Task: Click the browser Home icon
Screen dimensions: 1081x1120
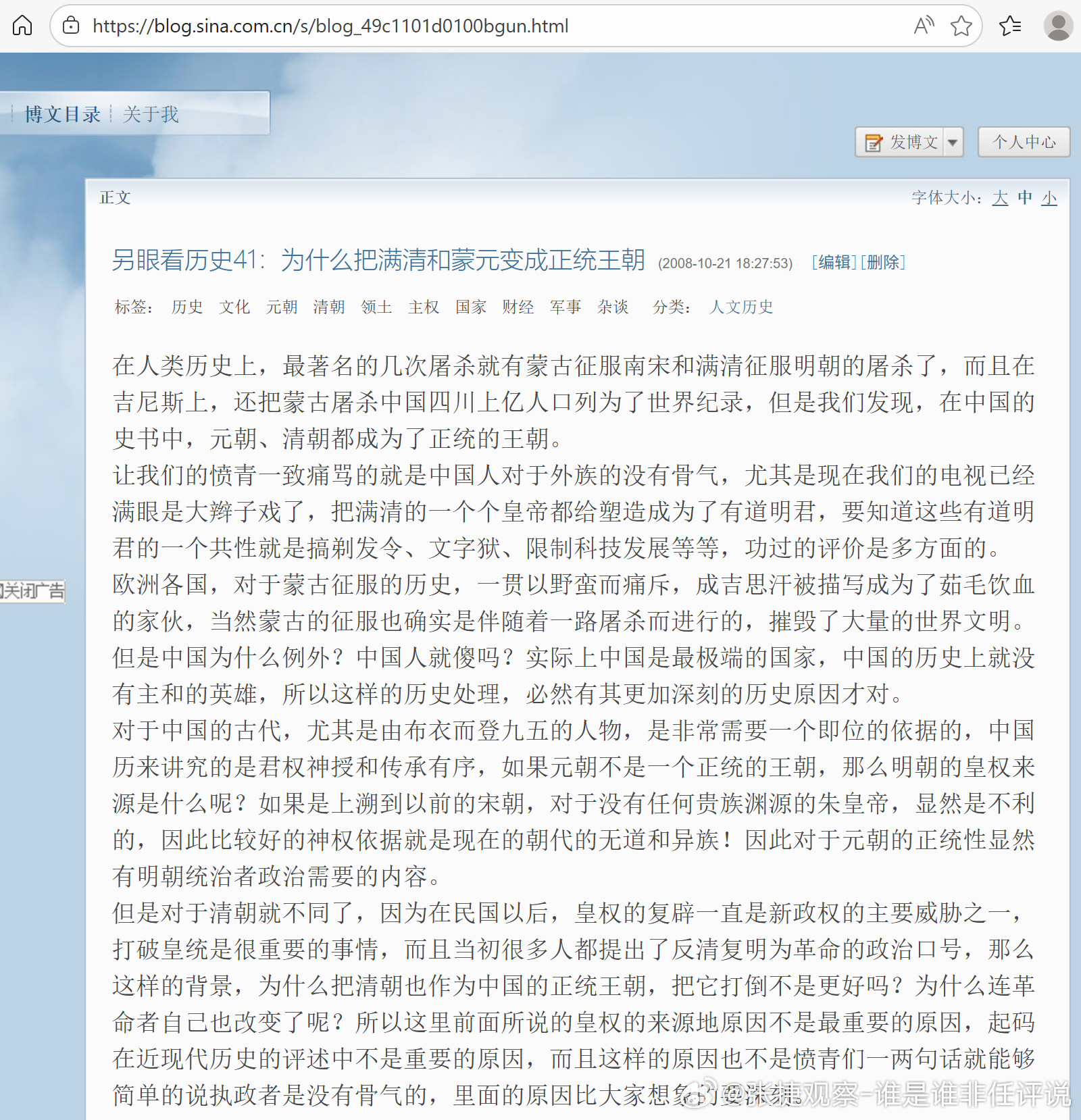Action: coord(22,26)
